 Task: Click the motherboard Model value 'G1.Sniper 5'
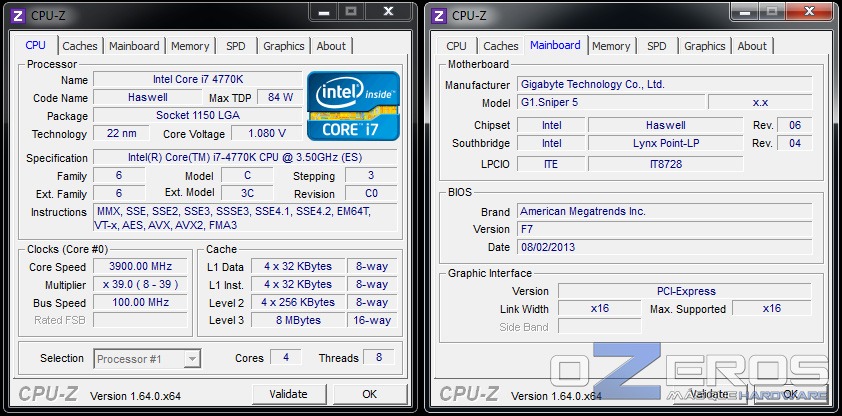pos(611,102)
